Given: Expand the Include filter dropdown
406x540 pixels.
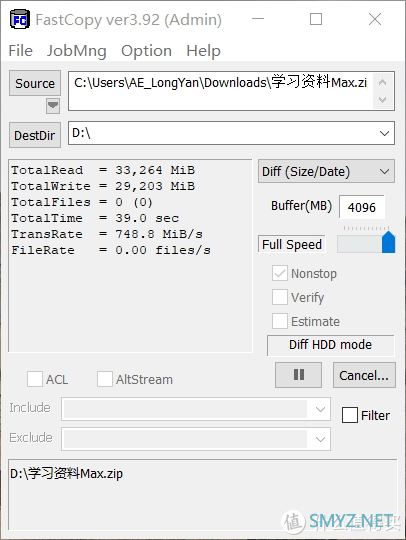Looking at the screenshot, I should (320, 409).
